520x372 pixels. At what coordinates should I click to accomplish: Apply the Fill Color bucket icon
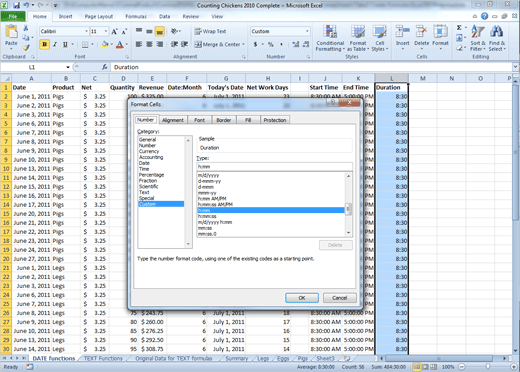pos(105,44)
